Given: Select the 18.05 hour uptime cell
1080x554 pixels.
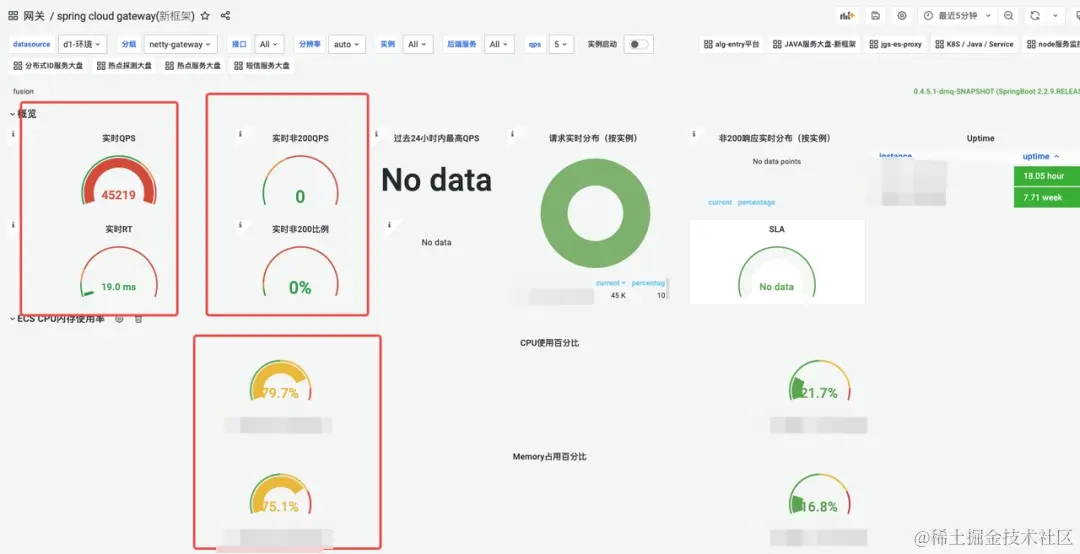Looking at the screenshot, I should pos(1047,176).
